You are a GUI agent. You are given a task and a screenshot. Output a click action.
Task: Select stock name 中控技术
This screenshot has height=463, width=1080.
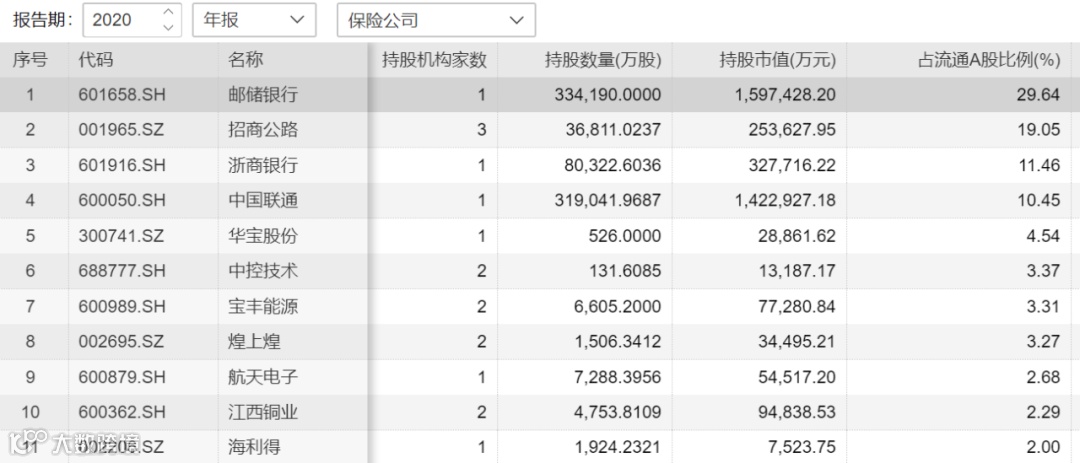click(263, 271)
